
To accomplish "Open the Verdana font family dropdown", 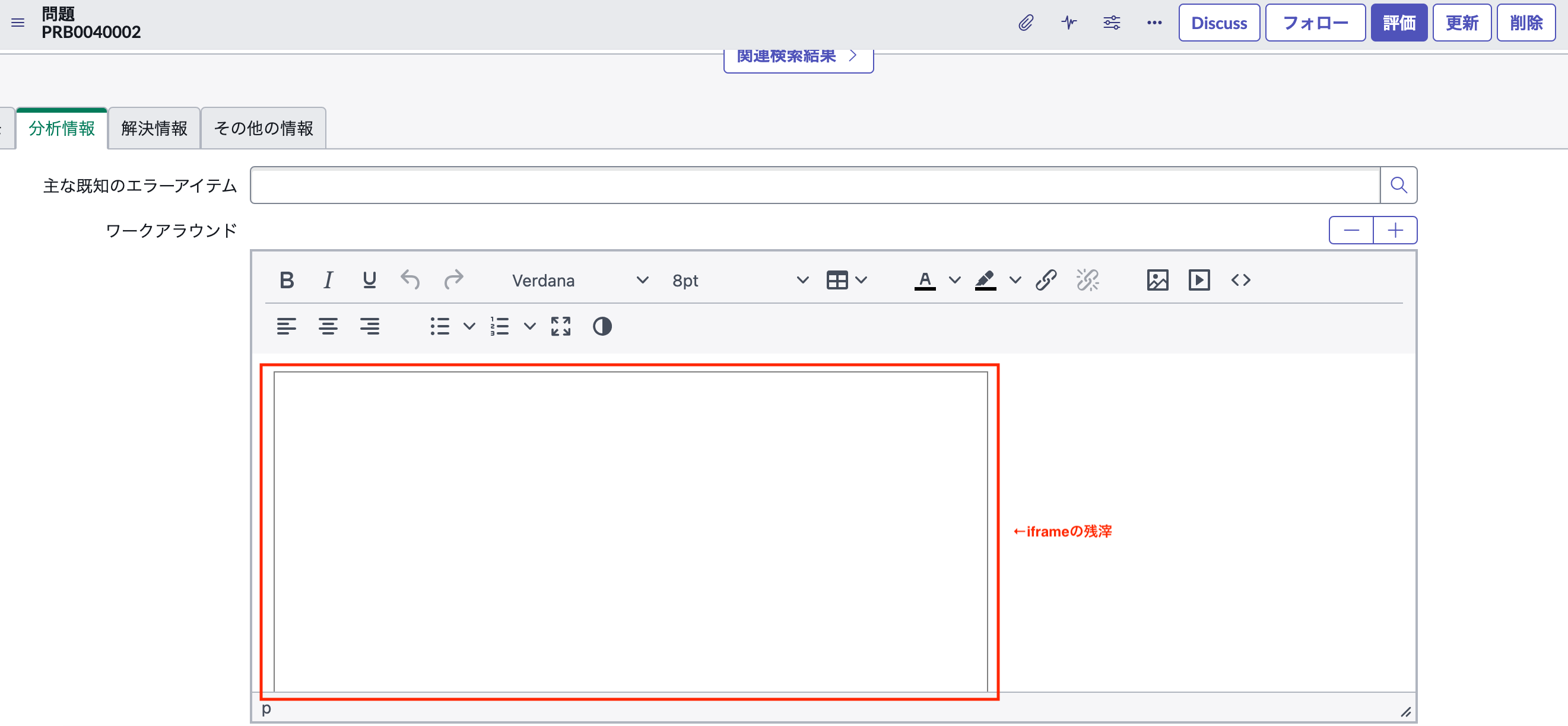I will click(579, 281).
